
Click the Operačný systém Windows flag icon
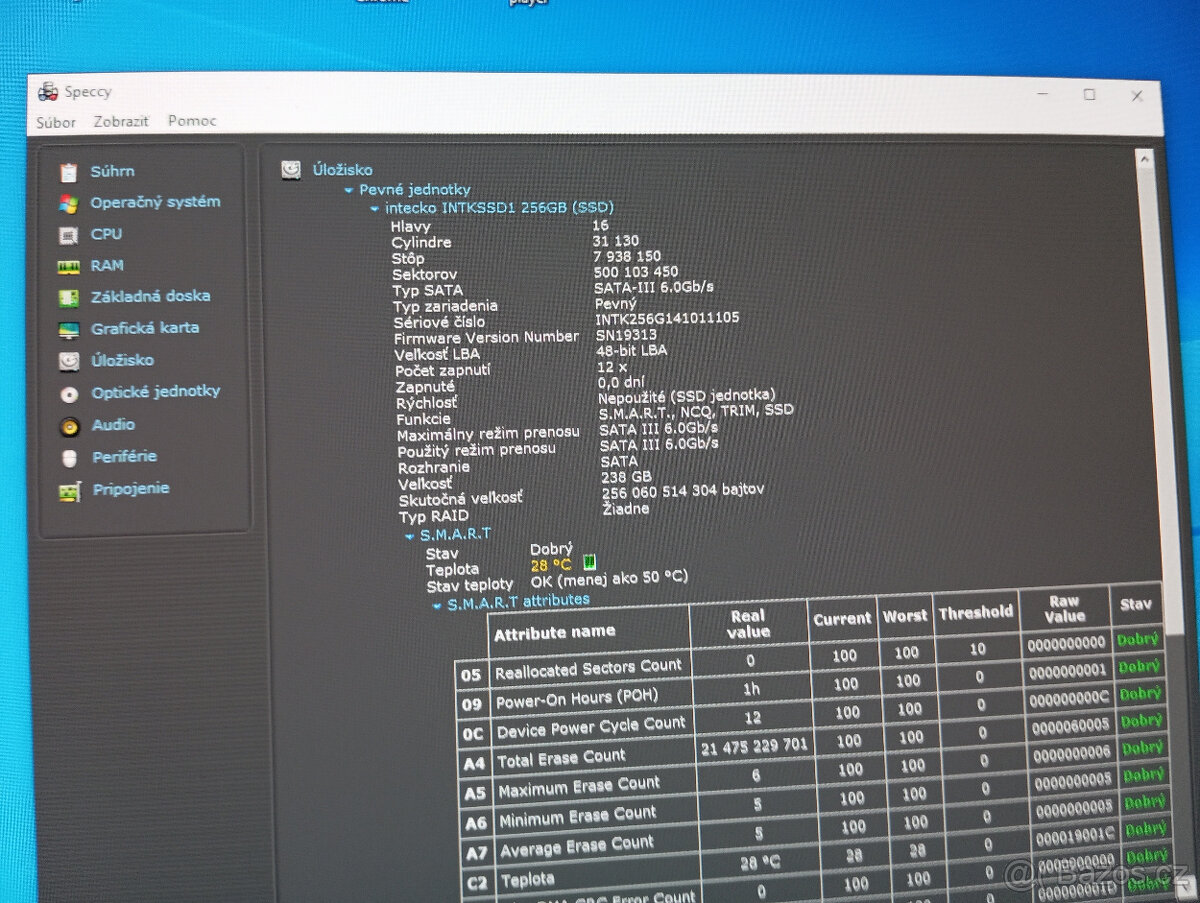(x=68, y=204)
